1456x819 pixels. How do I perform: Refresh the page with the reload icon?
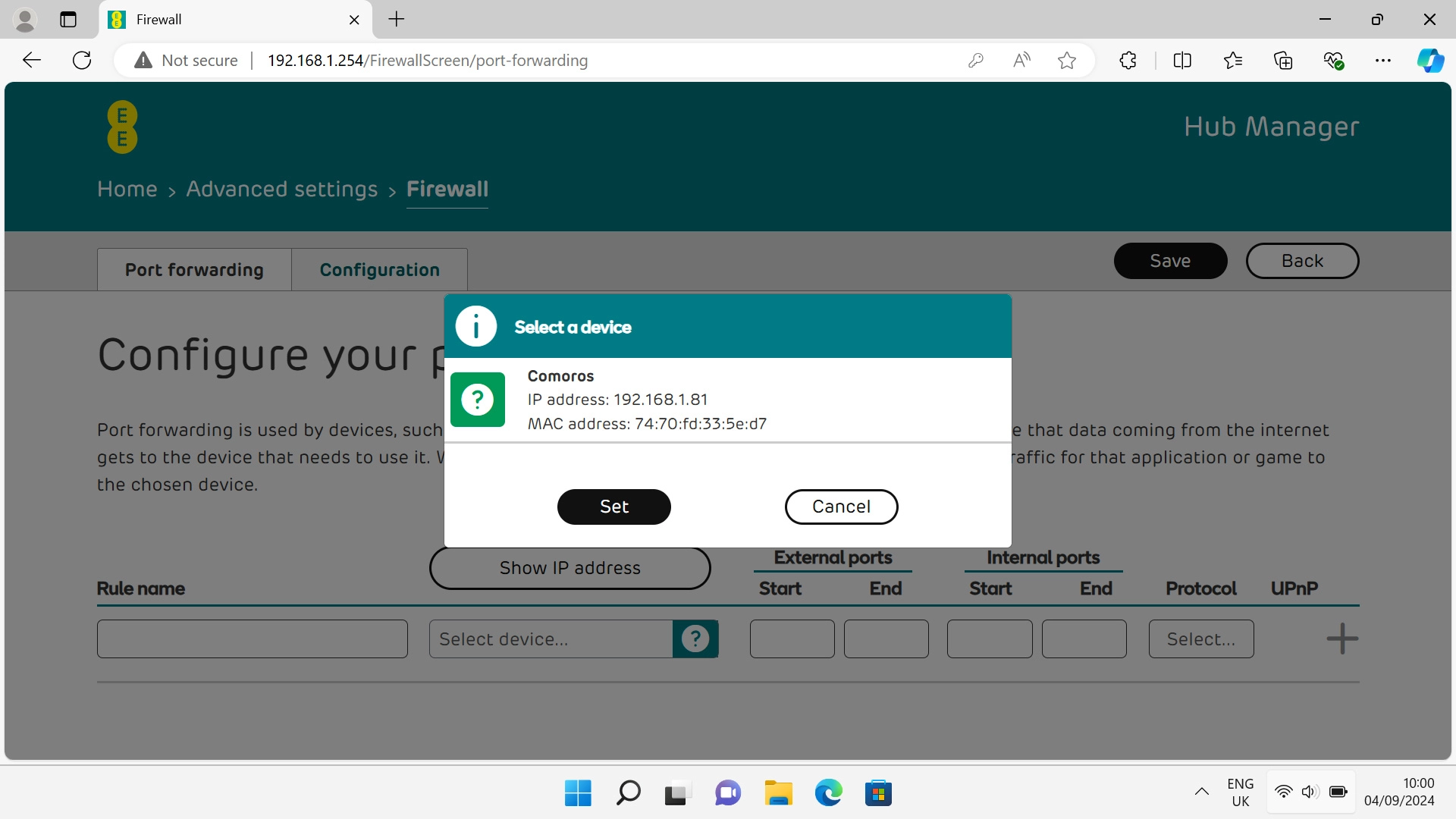(81, 61)
